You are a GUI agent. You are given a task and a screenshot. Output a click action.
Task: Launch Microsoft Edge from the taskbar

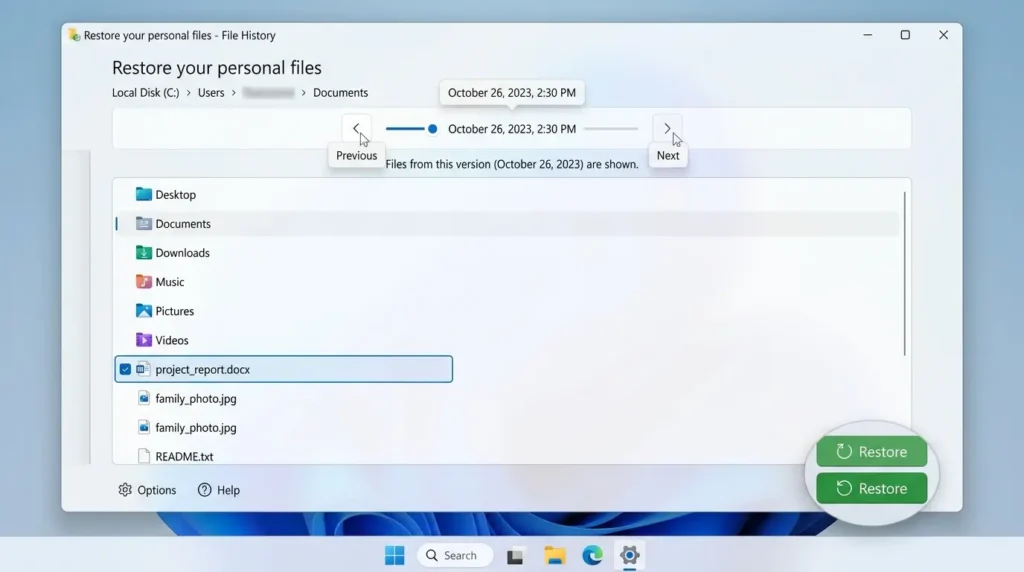click(592, 556)
